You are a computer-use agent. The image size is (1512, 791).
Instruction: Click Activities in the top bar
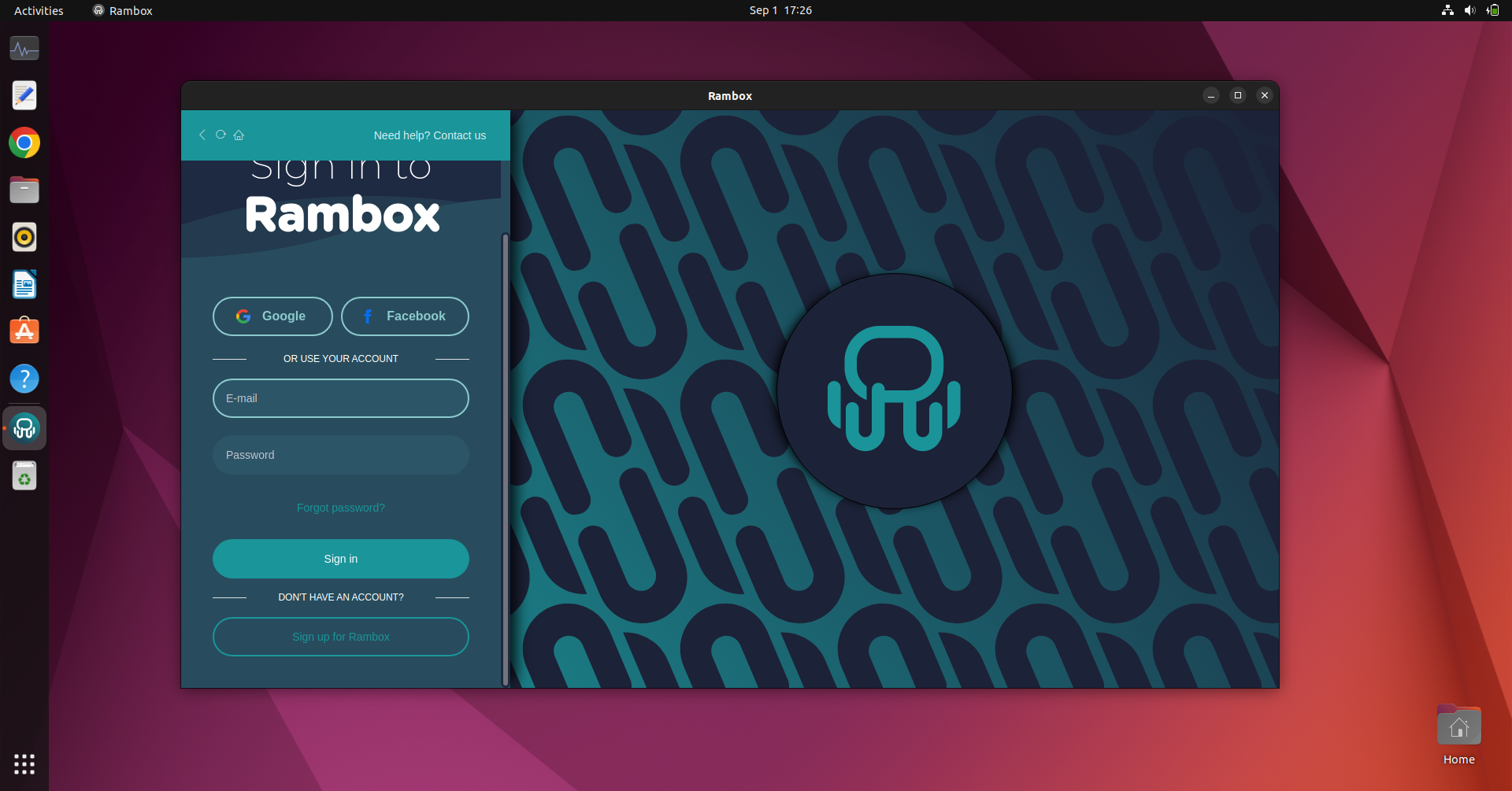[x=38, y=10]
